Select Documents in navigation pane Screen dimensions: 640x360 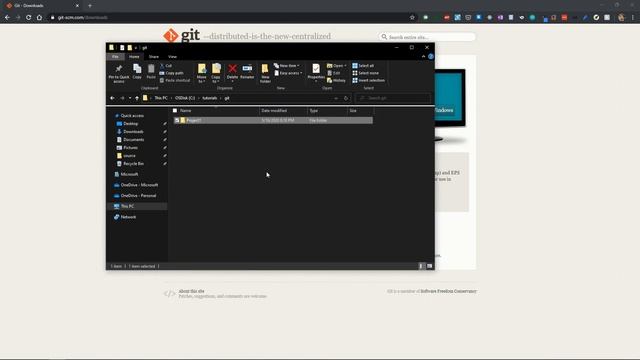click(x=133, y=140)
